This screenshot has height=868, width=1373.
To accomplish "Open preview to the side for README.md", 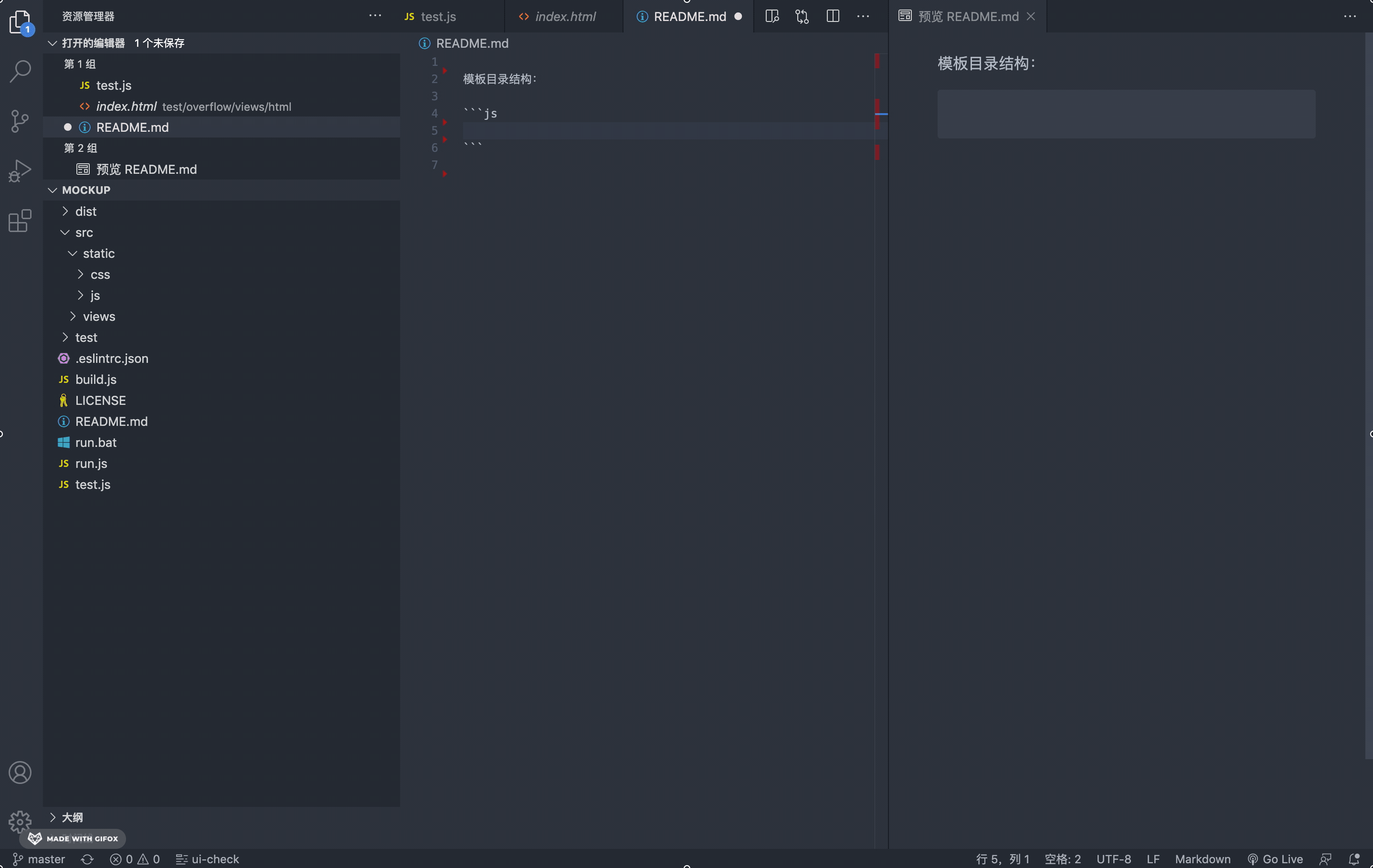I will coord(771,16).
